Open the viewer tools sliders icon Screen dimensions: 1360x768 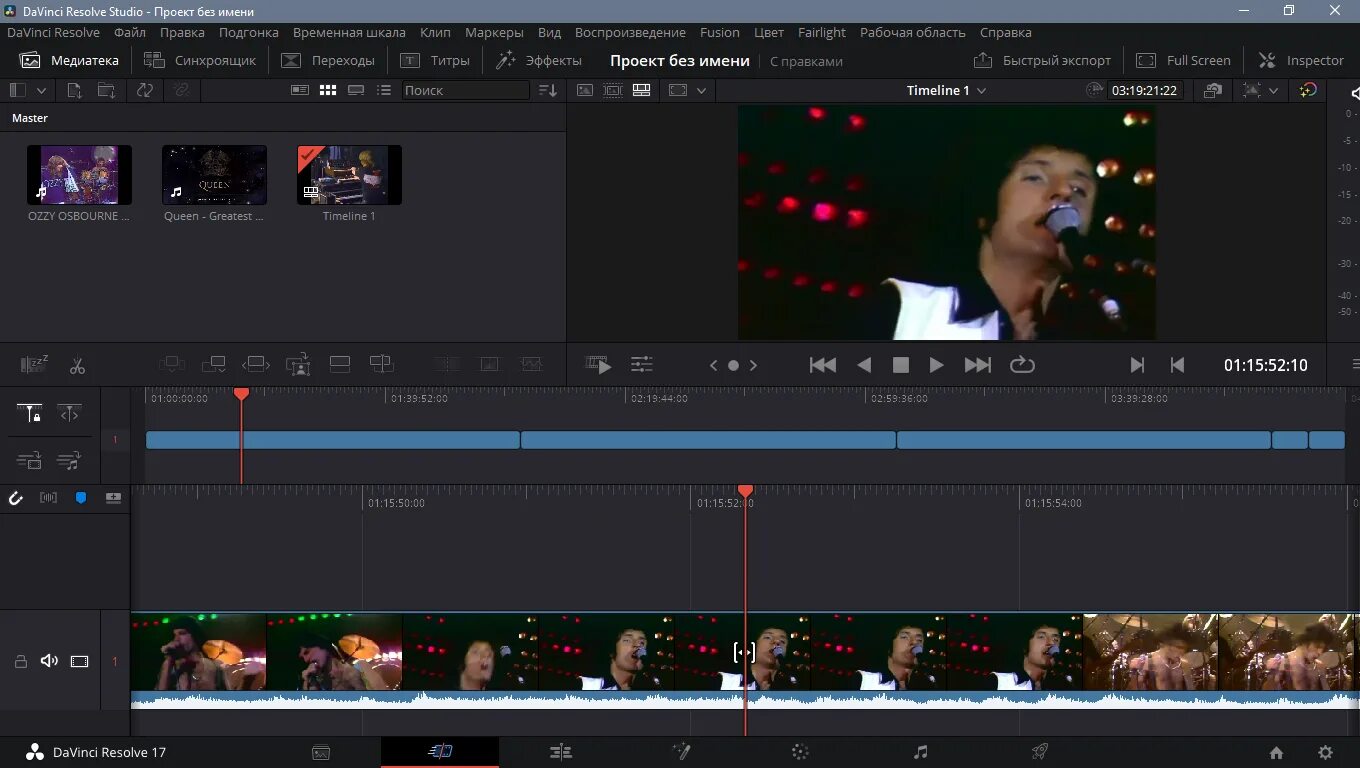point(642,365)
